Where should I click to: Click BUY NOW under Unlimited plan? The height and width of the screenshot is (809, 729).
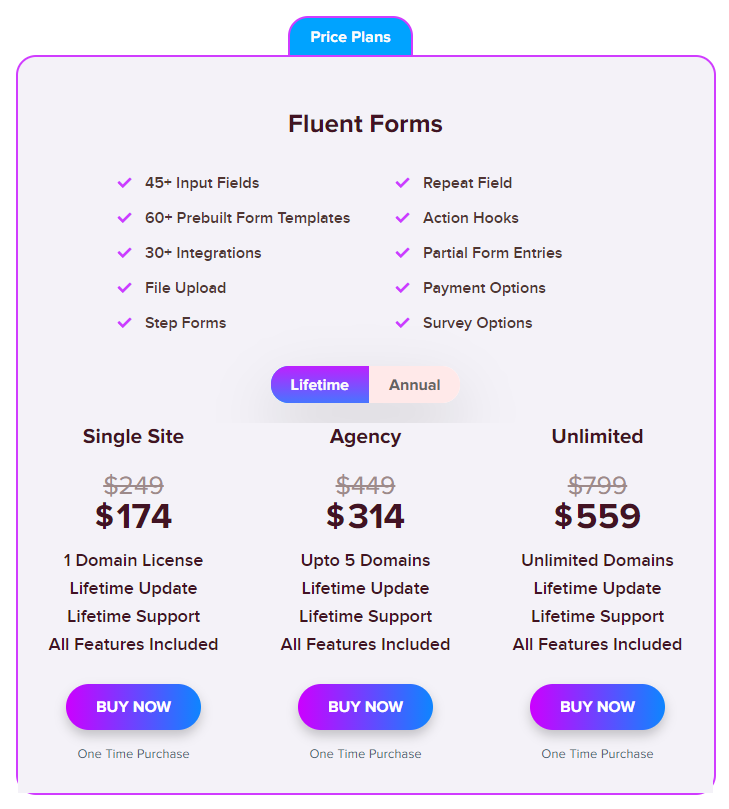[597, 707]
